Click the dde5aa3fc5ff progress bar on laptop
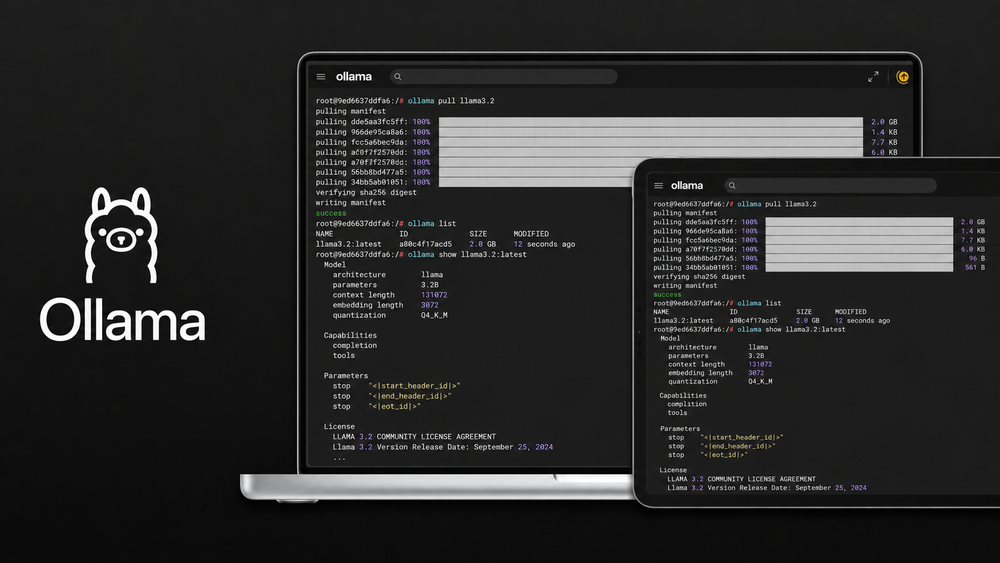This screenshot has height=563, width=1000. (651, 122)
